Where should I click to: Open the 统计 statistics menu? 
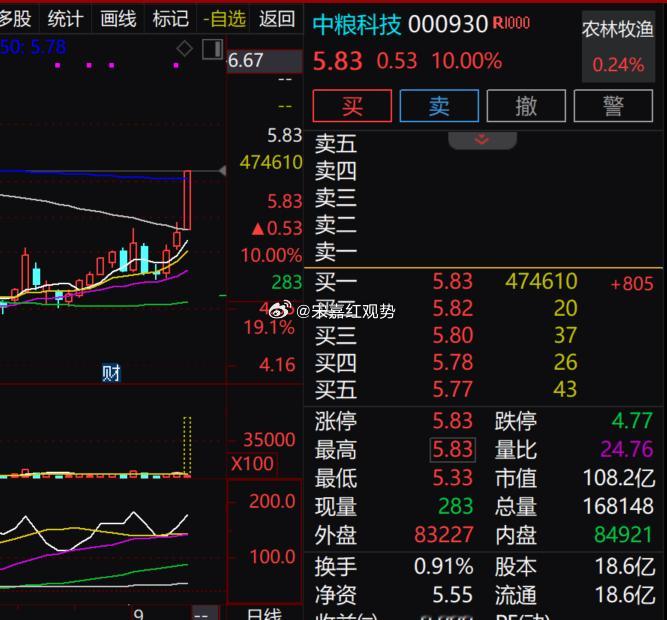point(65,19)
